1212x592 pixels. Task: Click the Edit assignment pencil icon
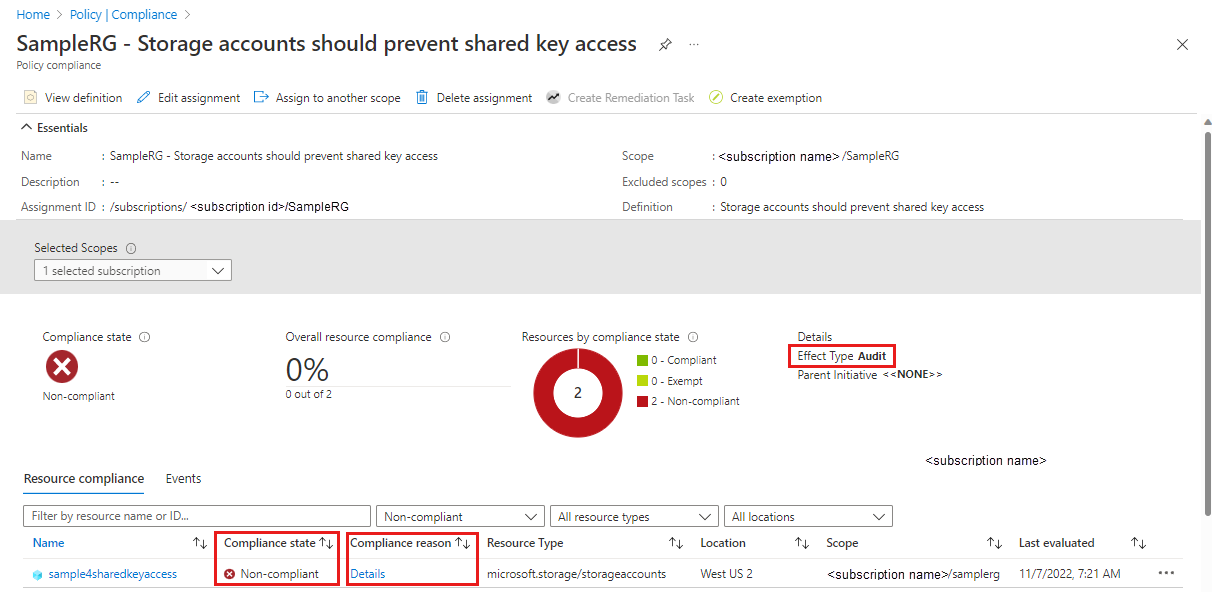click(143, 98)
